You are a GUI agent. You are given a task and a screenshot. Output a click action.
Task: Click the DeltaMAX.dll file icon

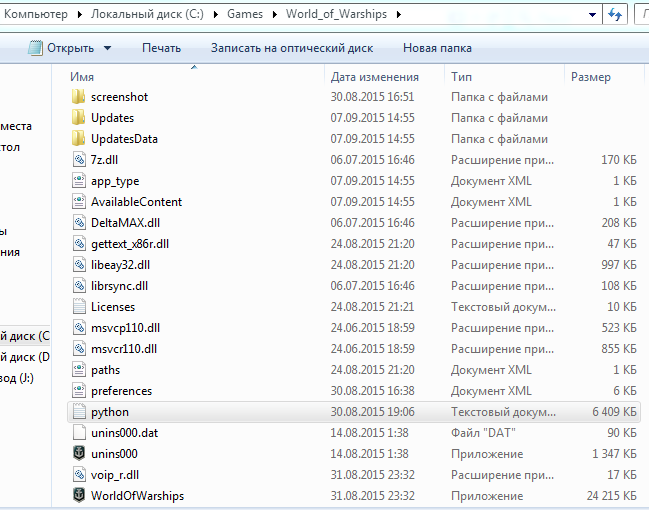click(79, 223)
